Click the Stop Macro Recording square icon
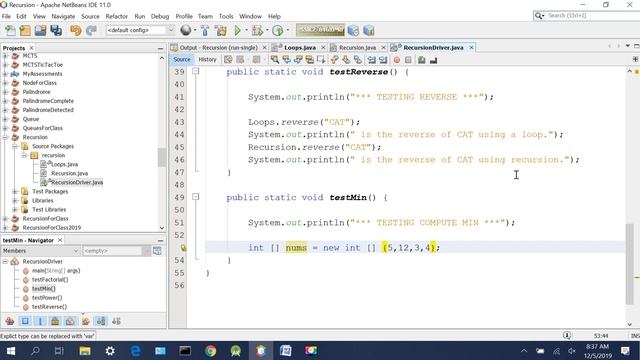 408,60
